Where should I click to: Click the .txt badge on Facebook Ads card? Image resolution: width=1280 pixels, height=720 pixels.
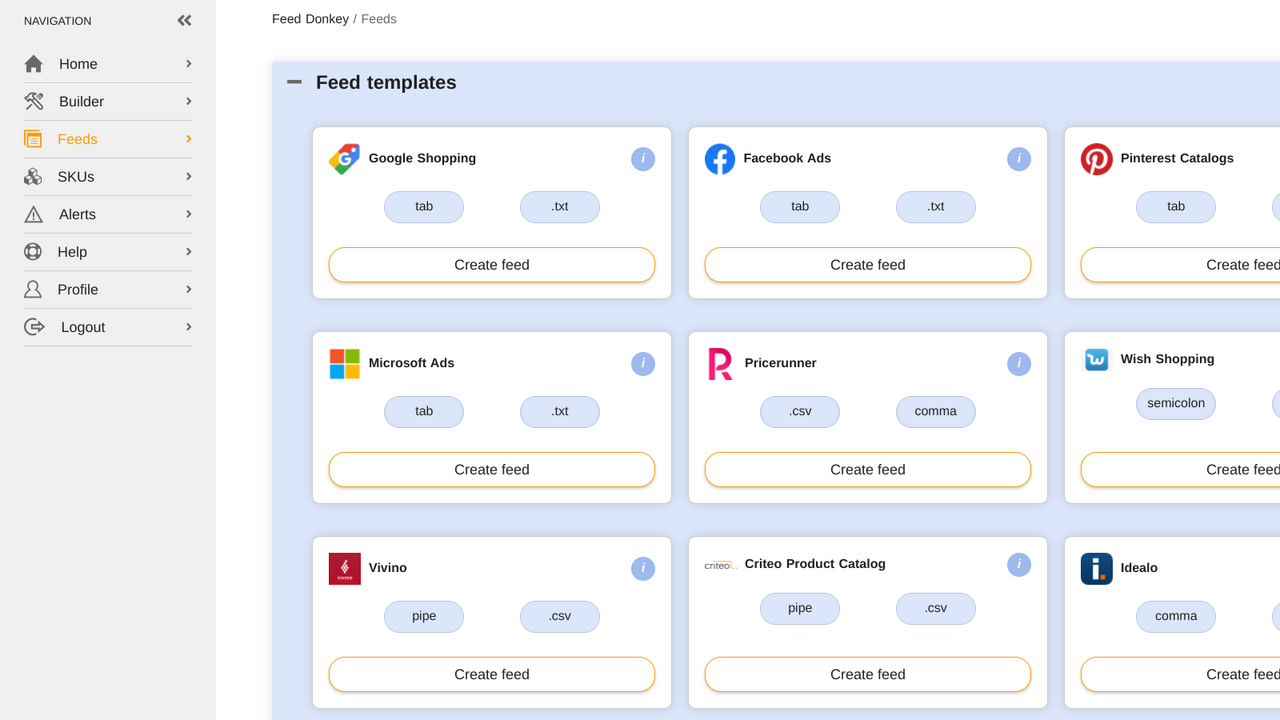pyautogui.click(x=936, y=206)
